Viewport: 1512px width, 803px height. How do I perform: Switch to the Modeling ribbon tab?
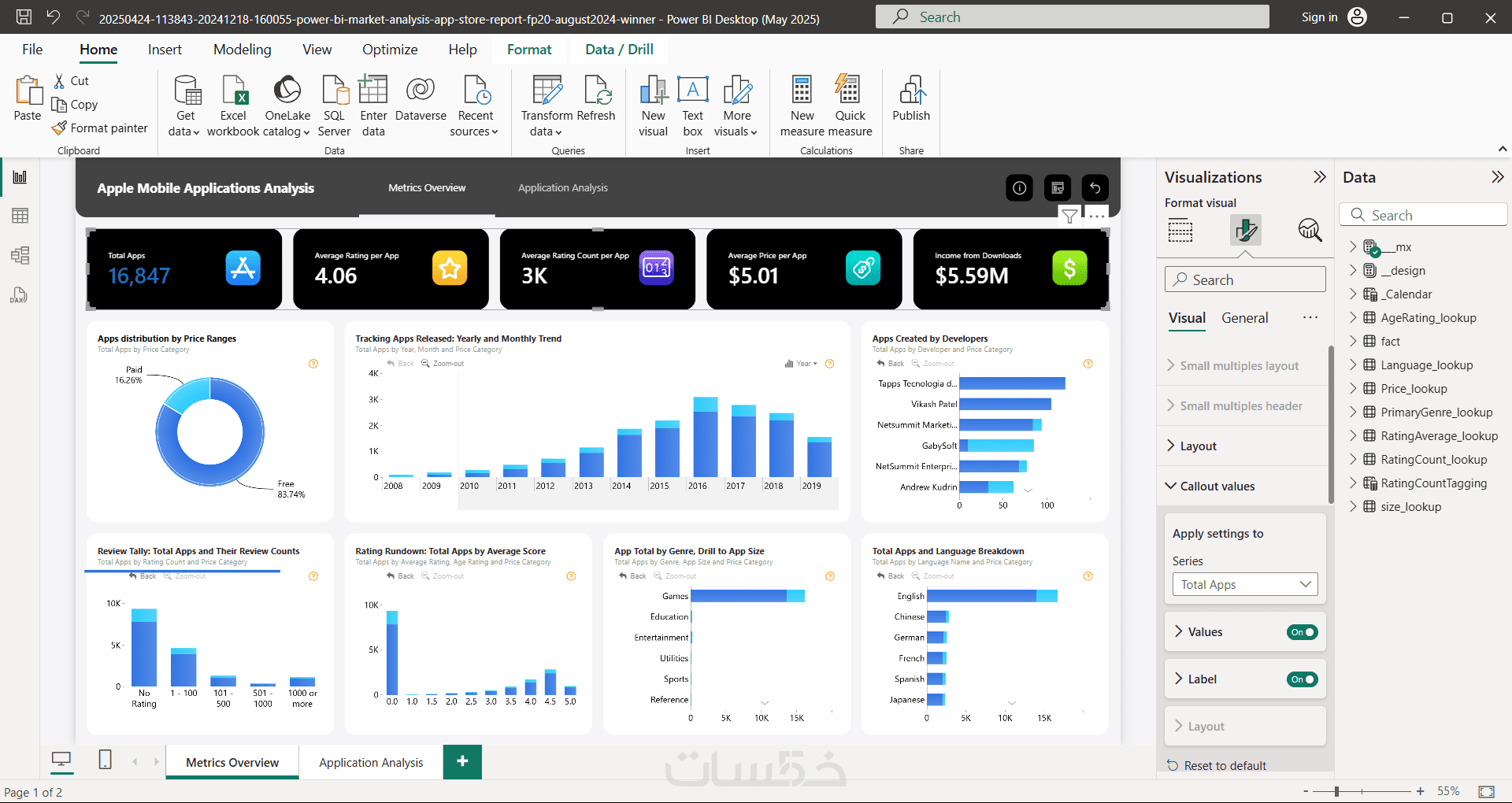pyautogui.click(x=243, y=50)
